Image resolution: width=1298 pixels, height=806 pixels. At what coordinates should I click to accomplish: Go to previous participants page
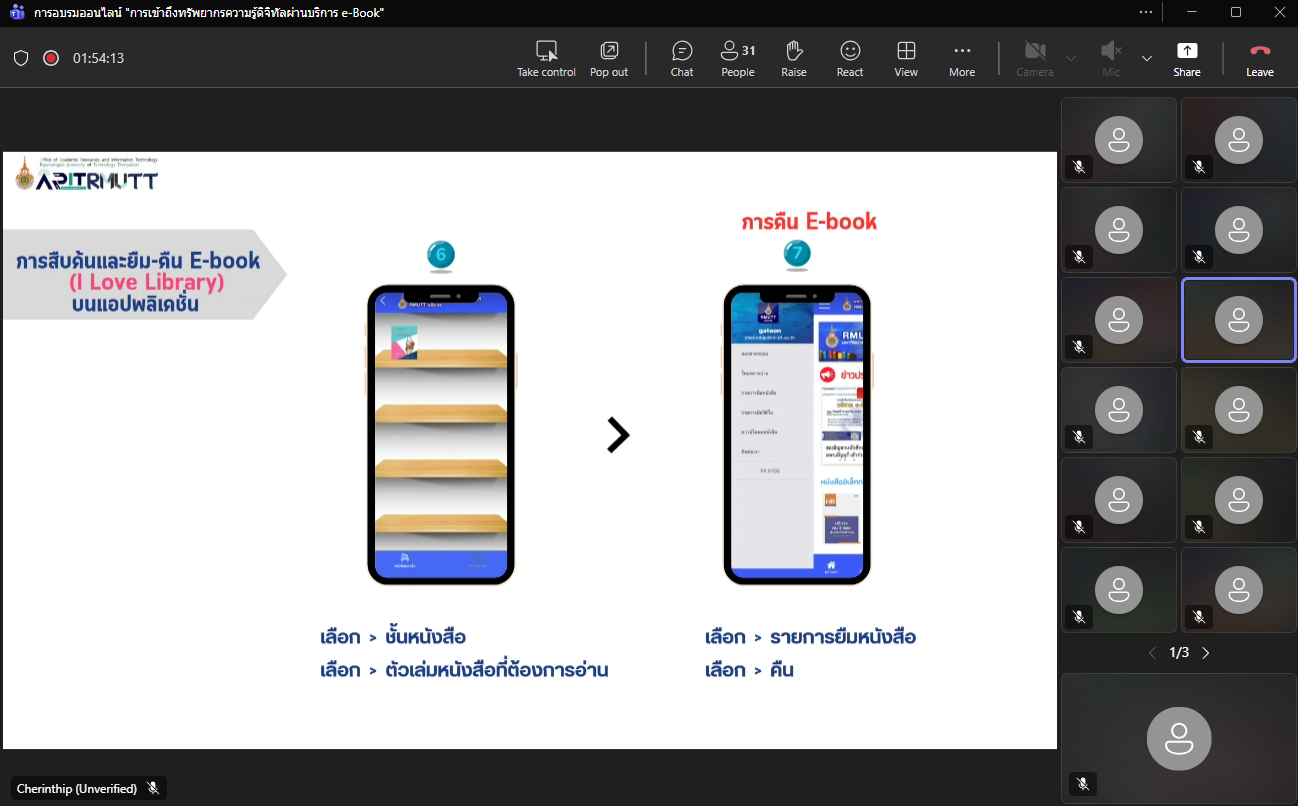click(1152, 653)
